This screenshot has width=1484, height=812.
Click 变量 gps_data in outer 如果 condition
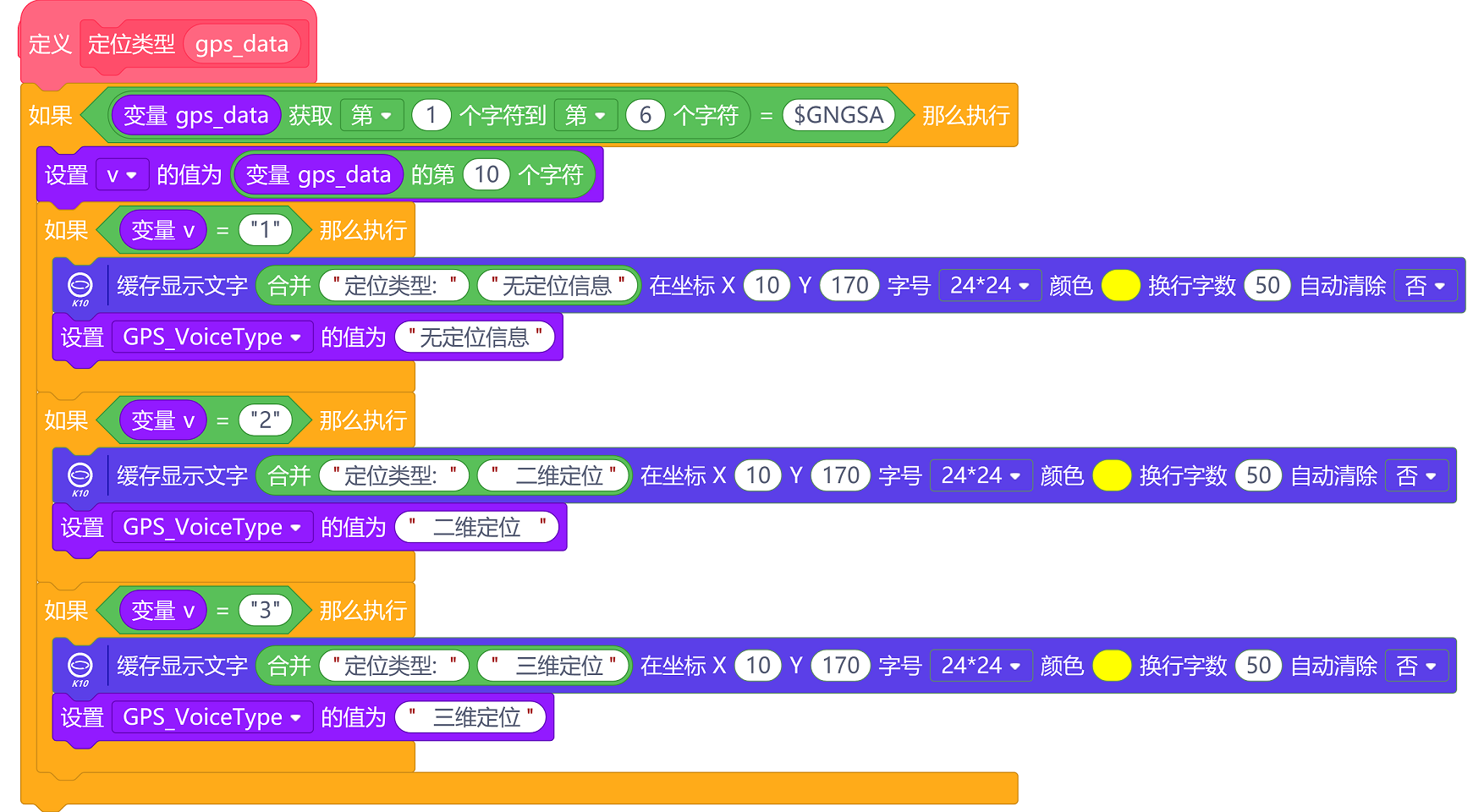pos(195,115)
